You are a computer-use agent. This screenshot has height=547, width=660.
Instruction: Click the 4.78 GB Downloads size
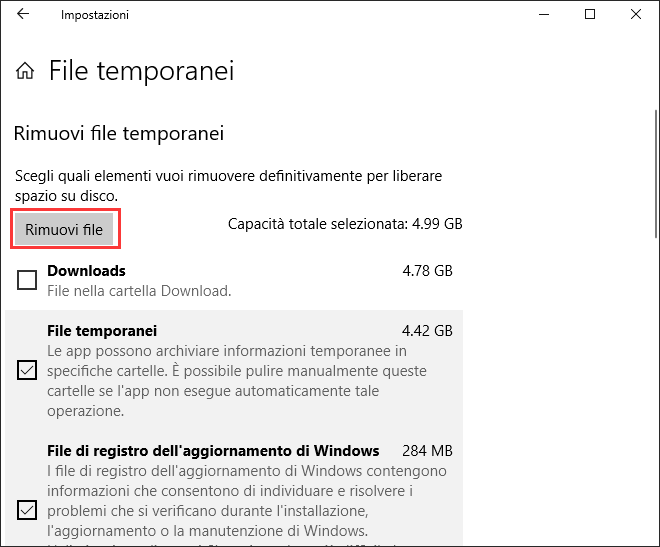(427, 271)
